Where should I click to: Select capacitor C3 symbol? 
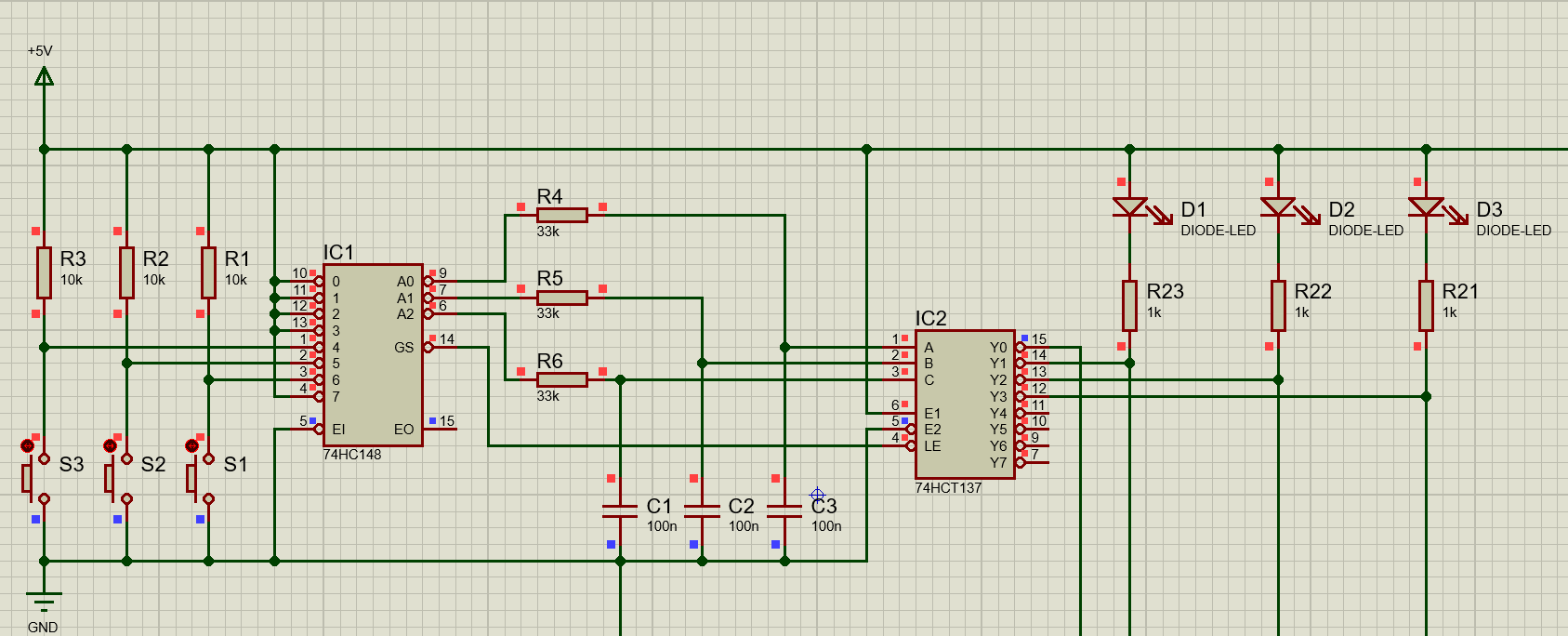(784, 510)
